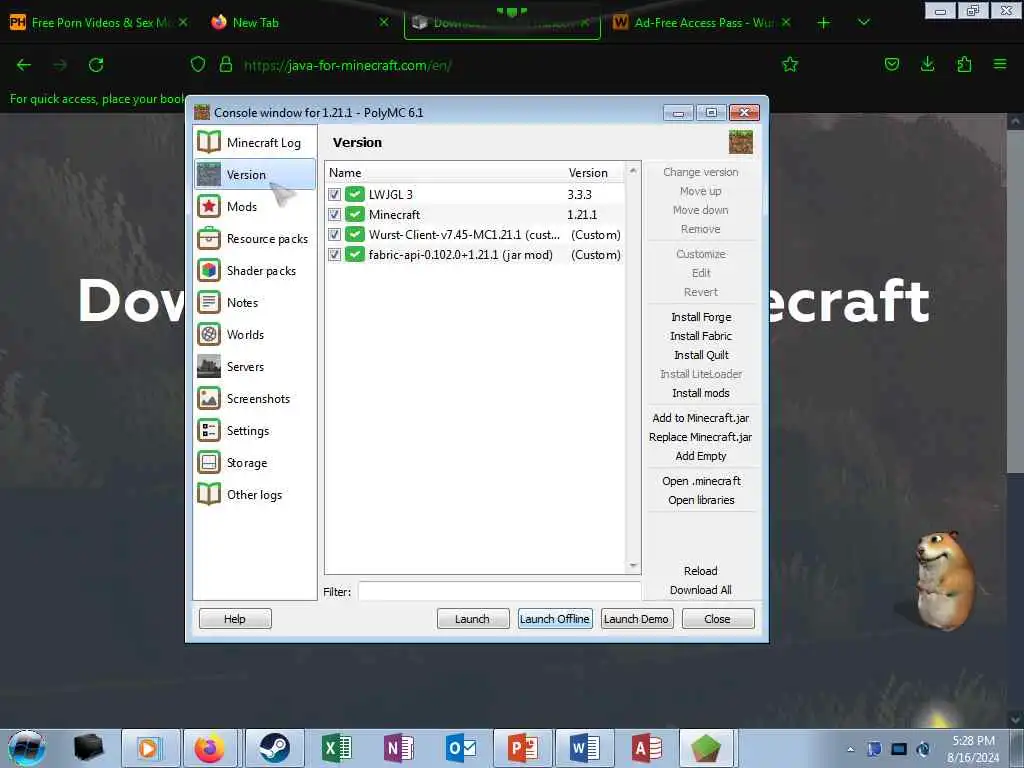Click the Firefox back arrow
This screenshot has width=1024, height=768.
pyautogui.click(x=24, y=65)
